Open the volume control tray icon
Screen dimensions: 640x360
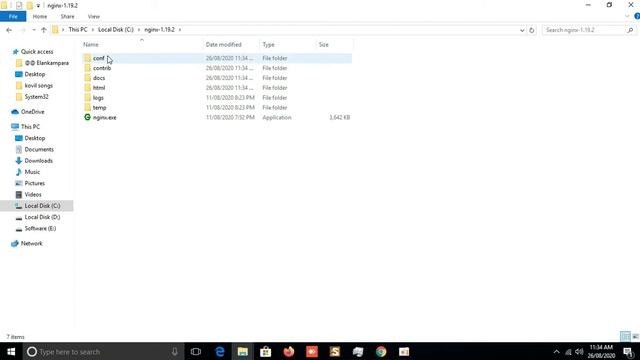pyautogui.click(x=579, y=351)
